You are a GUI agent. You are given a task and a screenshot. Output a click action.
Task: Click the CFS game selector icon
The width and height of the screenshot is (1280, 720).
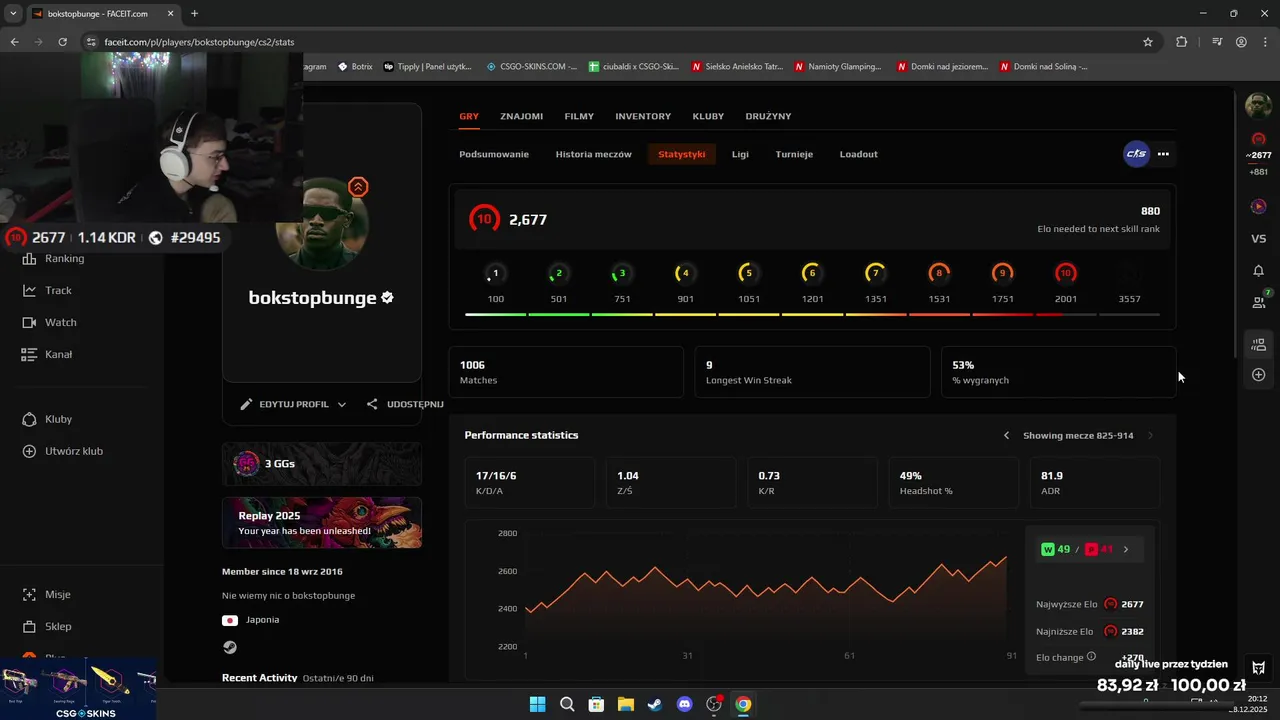coord(1136,154)
